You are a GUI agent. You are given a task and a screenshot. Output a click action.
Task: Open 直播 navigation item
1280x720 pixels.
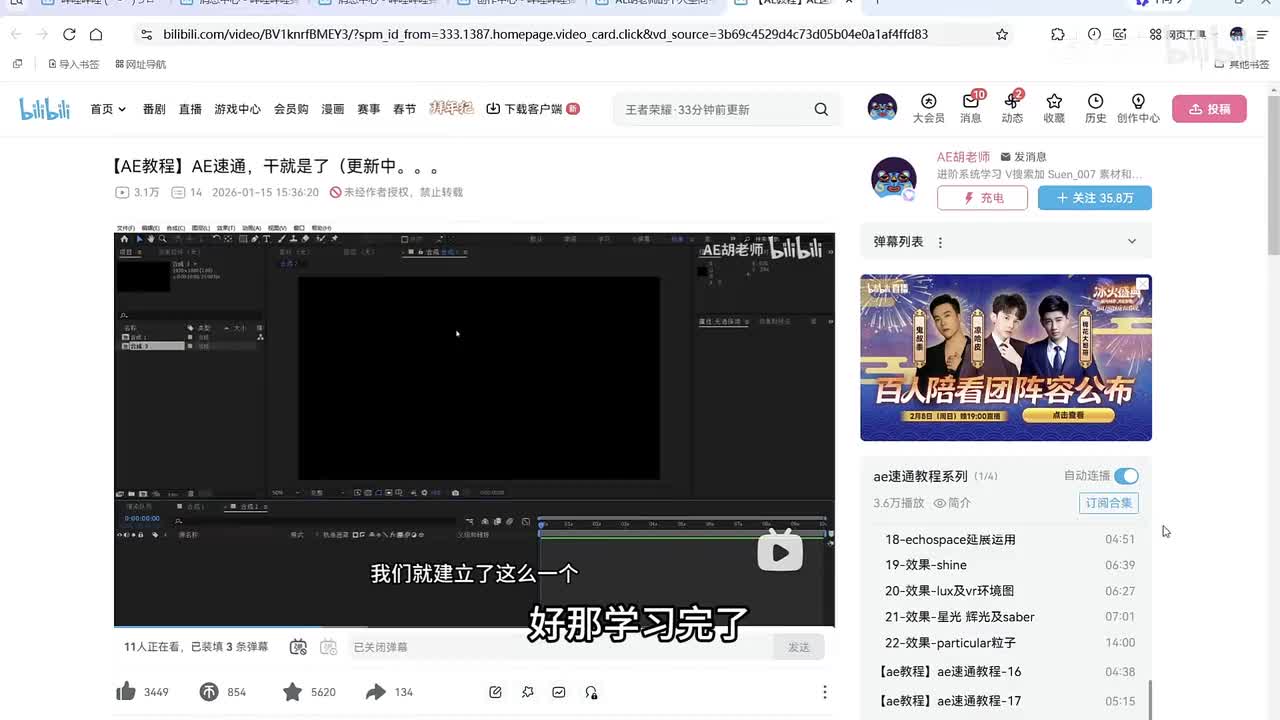tap(190, 109)
